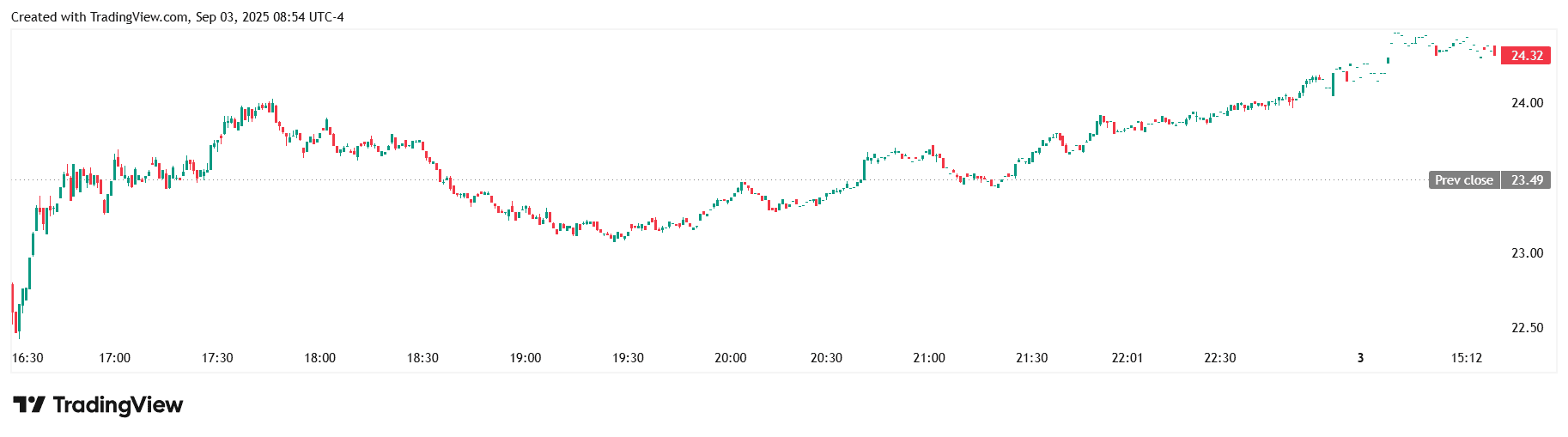Viewport: 1568px width, 437px height.
Task: Click the "Created with TradingView.com" header text
Action: 100,17
